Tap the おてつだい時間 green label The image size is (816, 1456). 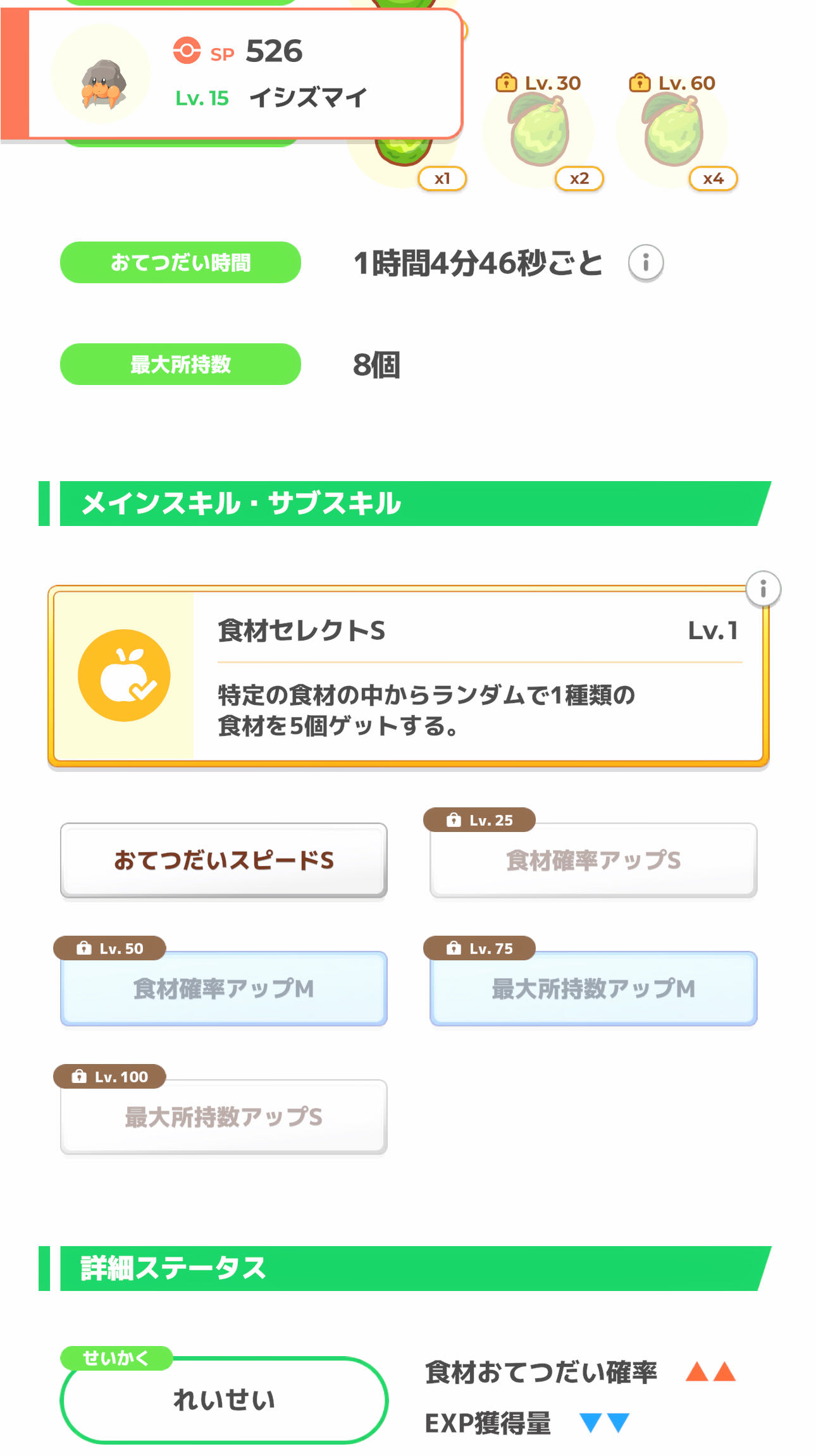[x=180, y=262]
